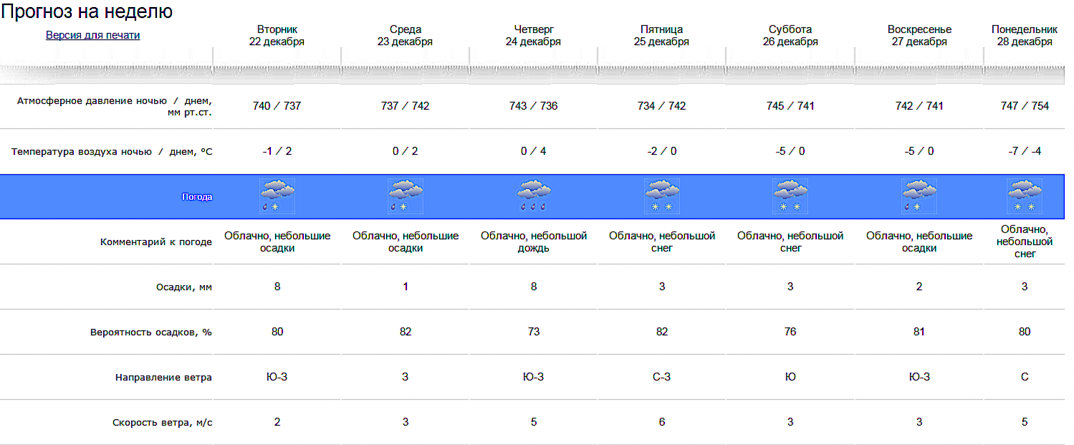1074x445 pixels.
Task: Click the weather icon for Вторник 22 декабря
Action: coord(276,196)
